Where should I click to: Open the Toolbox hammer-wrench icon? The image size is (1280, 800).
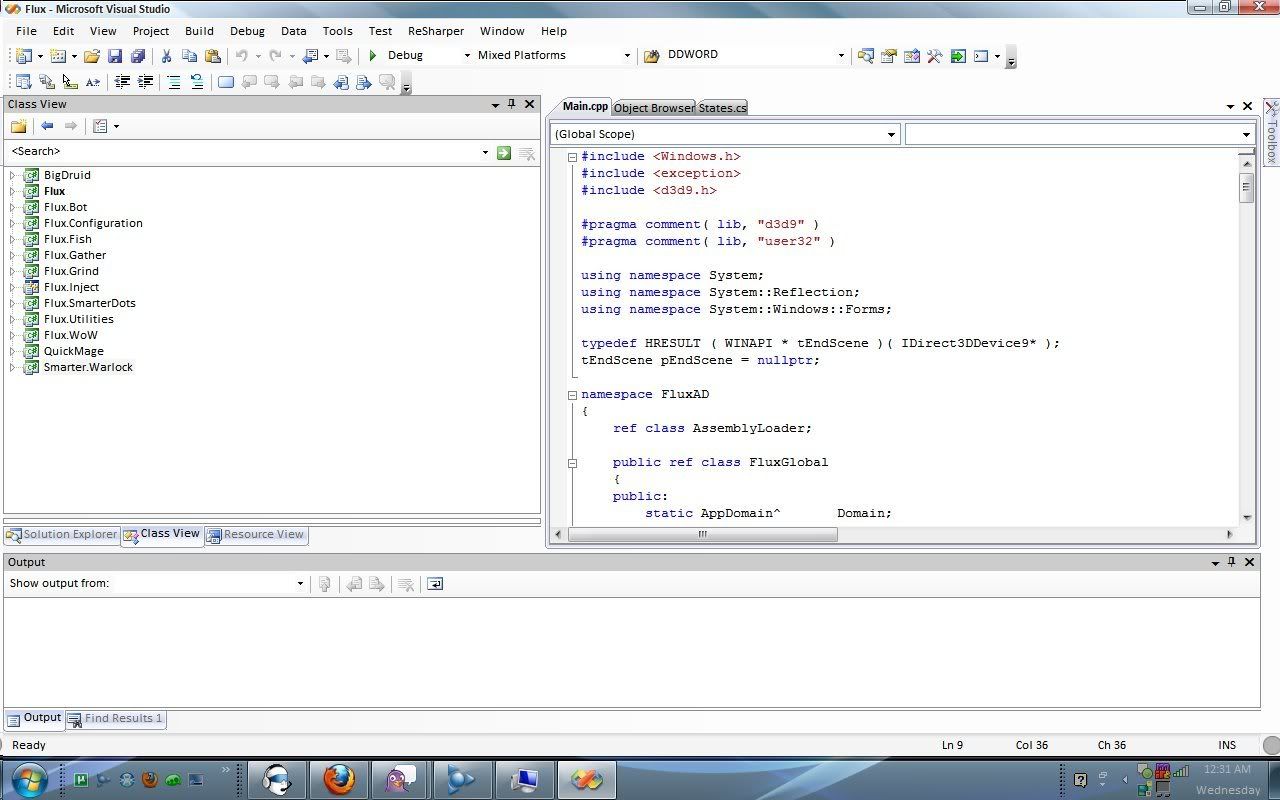tap(934, 56)
